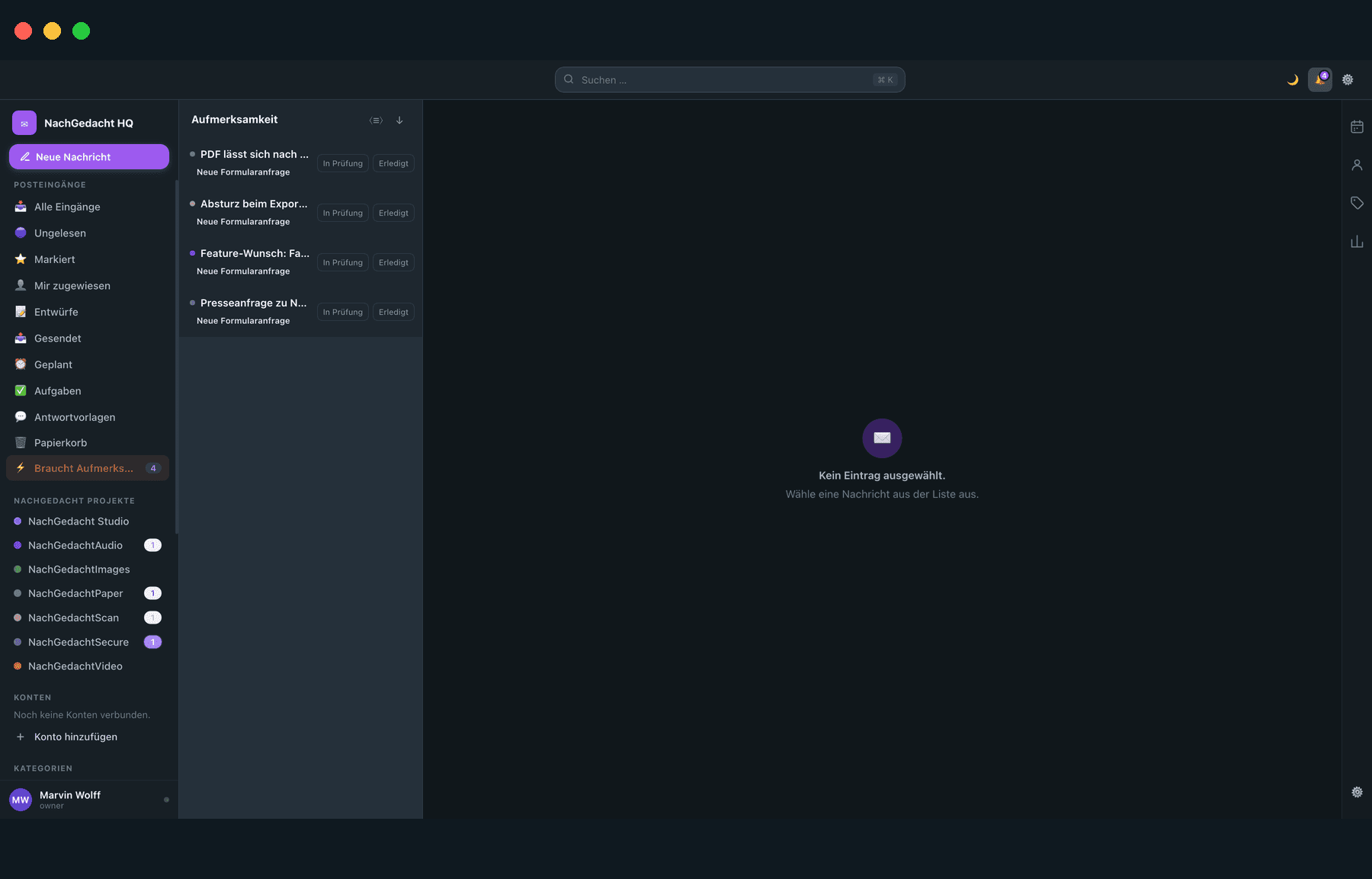Screen dimensions: 1372x879
Task: Mark PDF lässt sich nach message In Prüfung
Action: 343,163
